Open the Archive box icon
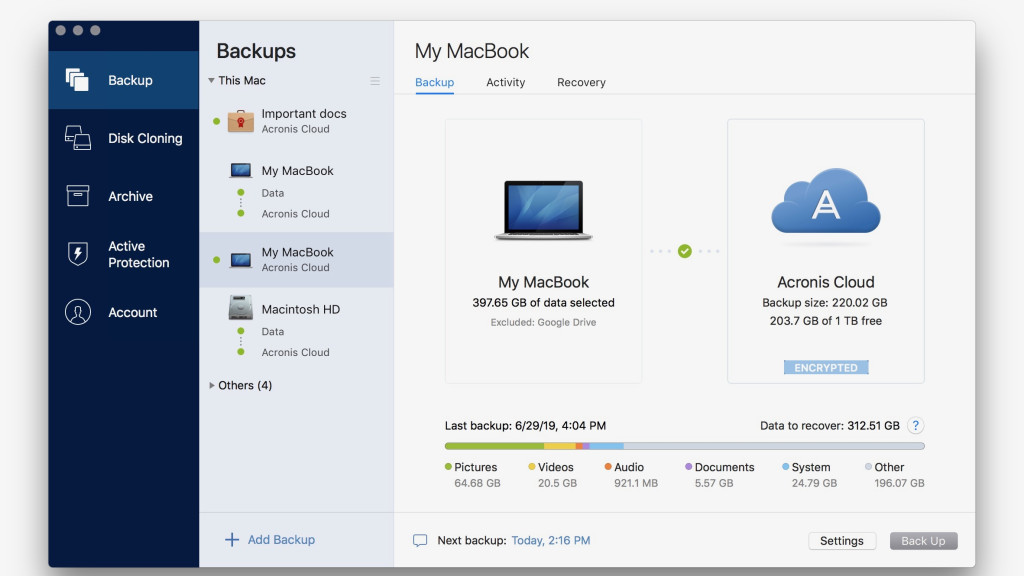 tap(77, 196)
